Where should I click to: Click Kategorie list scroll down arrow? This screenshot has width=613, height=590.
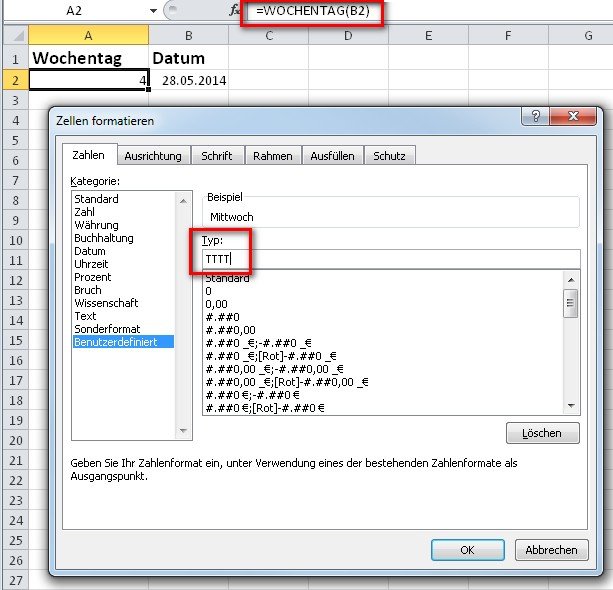click(x=183, y=431)
